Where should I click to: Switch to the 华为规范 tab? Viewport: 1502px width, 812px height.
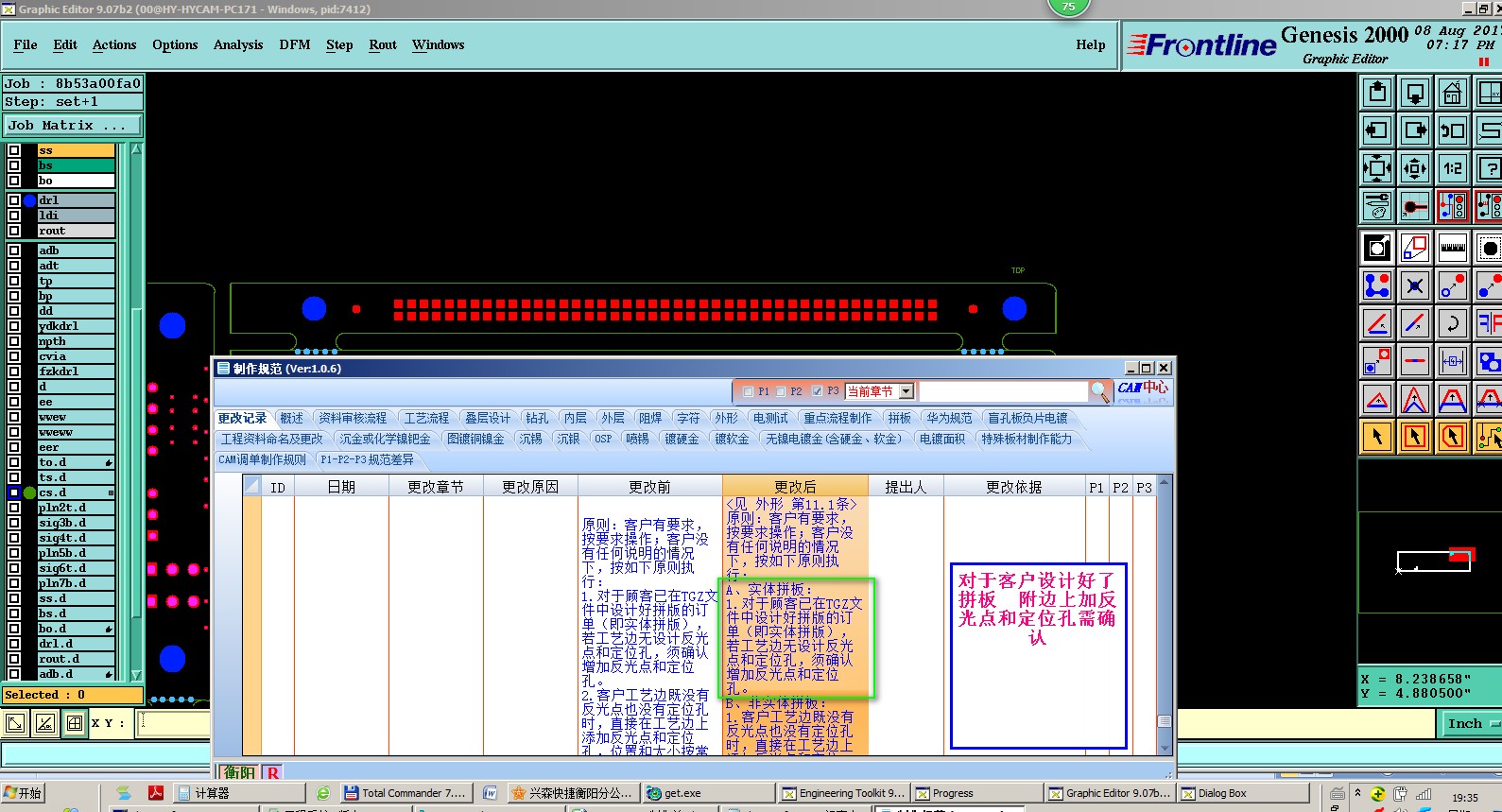pyautogui.click(x=949, y=418)
